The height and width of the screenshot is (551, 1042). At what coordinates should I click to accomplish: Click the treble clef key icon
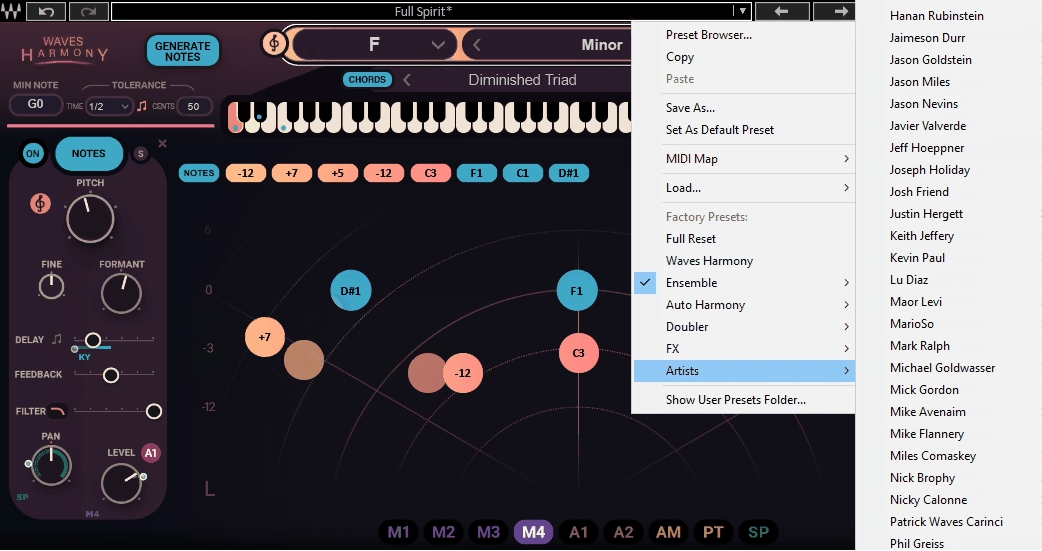click(274, 44)
